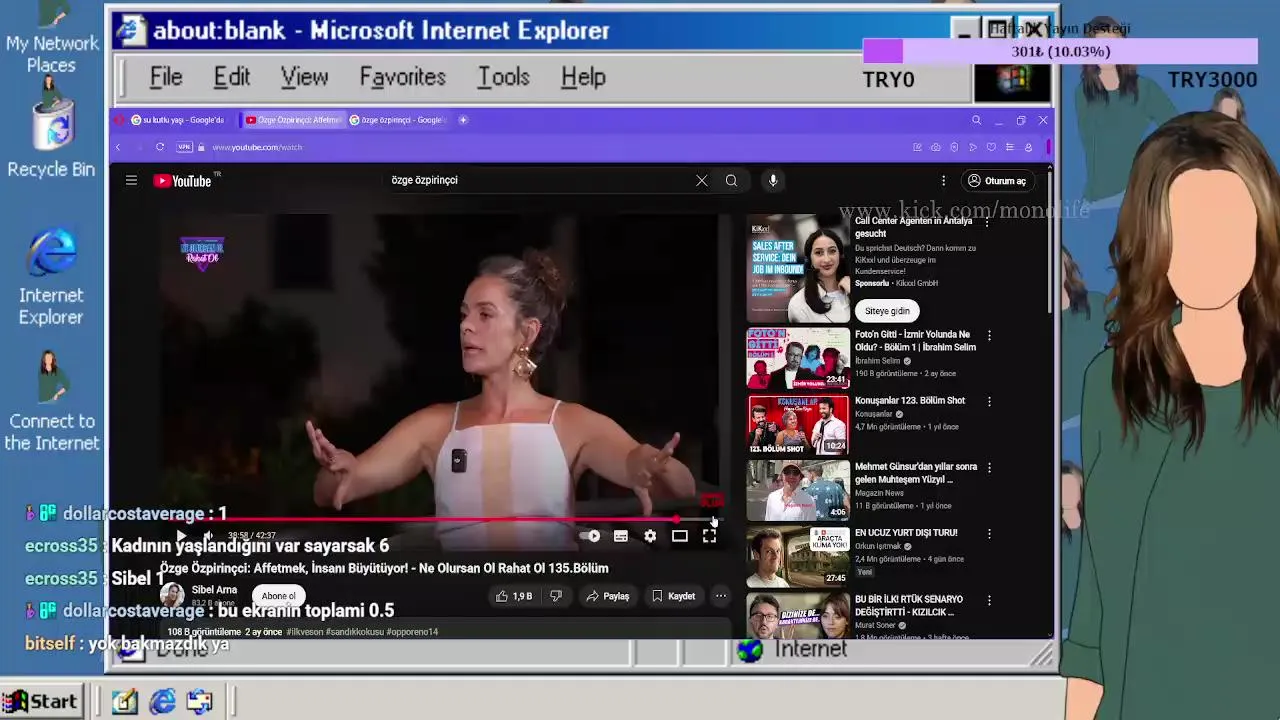Screen dimensions: 1280x720
Task: Select the Connect to the Internet icon
Action: tap(51, 402)
